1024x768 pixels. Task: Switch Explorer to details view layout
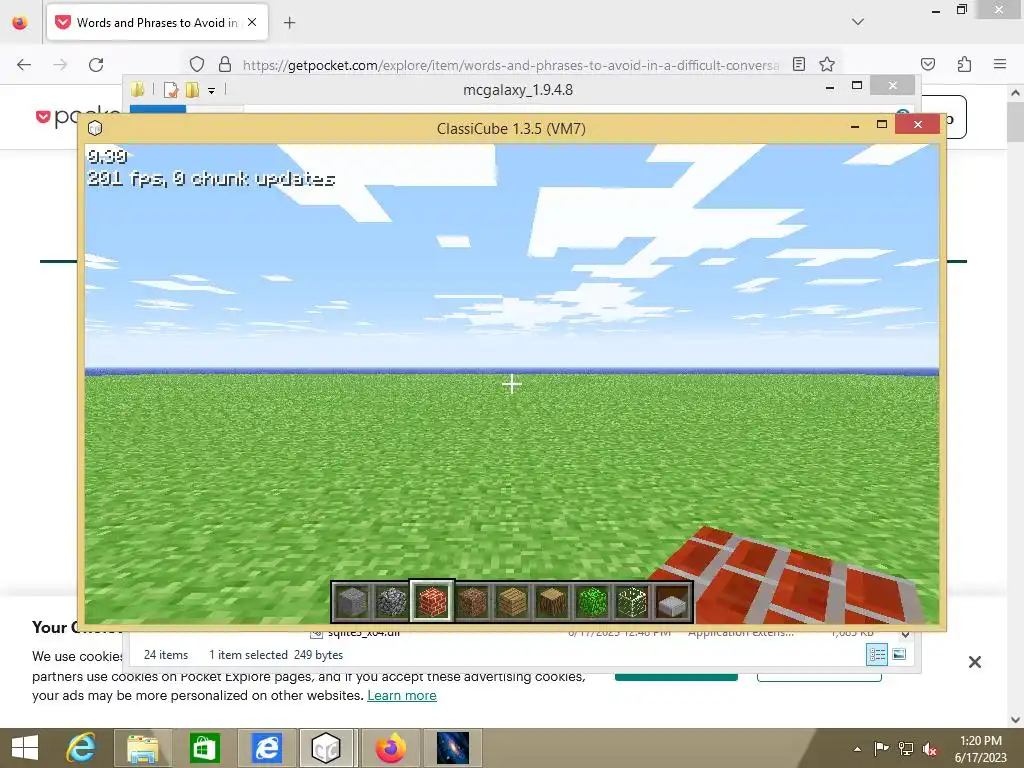[x=877, y=654]
